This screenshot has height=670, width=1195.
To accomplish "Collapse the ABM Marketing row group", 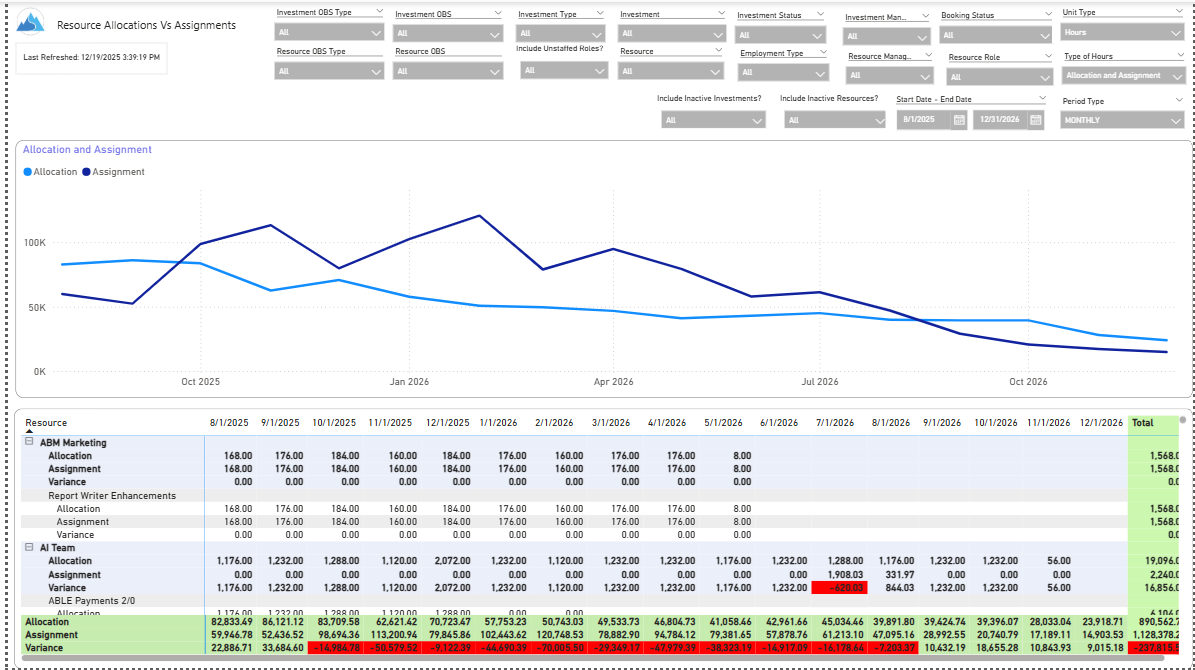I will click(29, 442).
